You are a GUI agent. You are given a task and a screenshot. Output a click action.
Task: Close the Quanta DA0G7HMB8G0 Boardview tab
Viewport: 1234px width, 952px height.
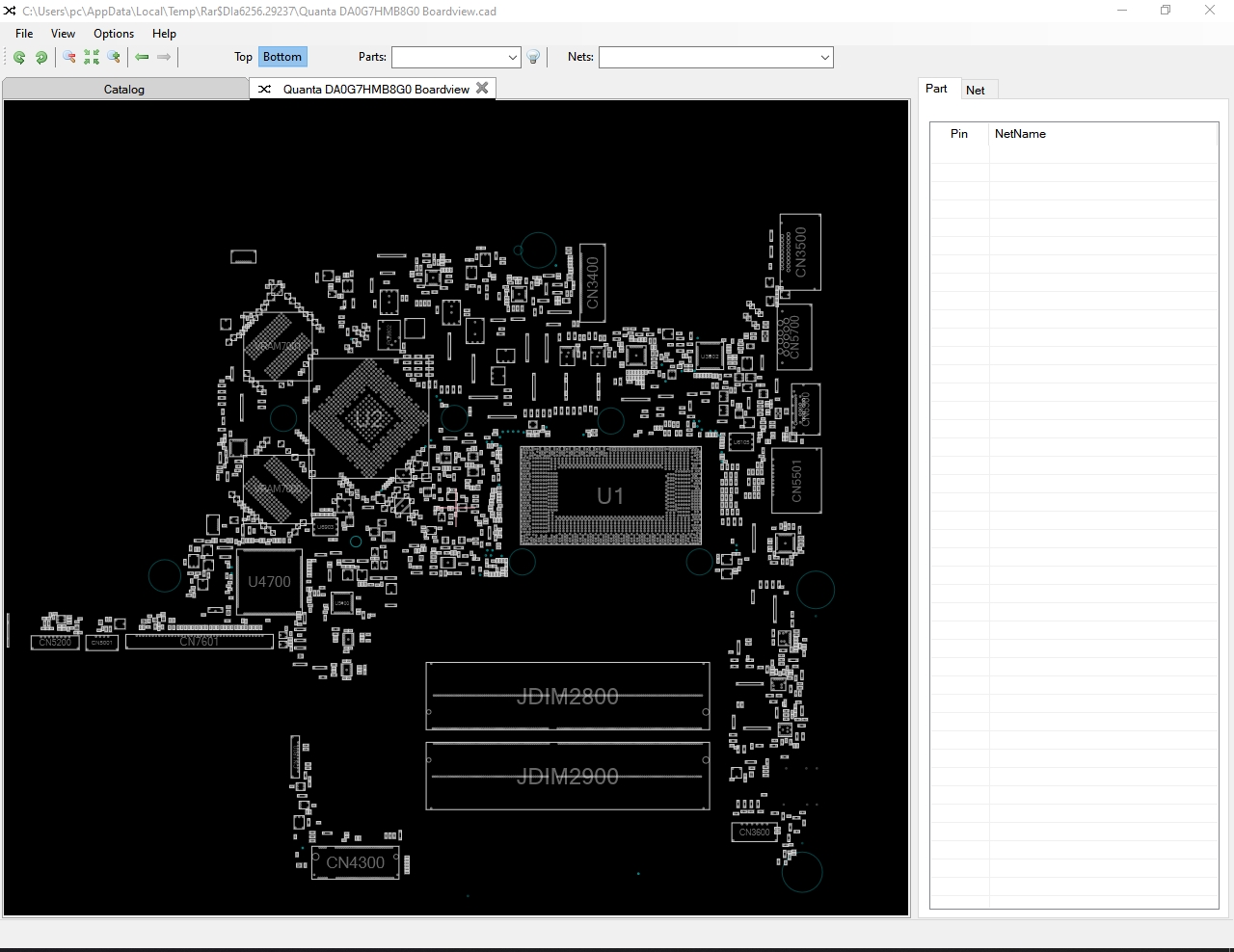click(x=482, y=89)
